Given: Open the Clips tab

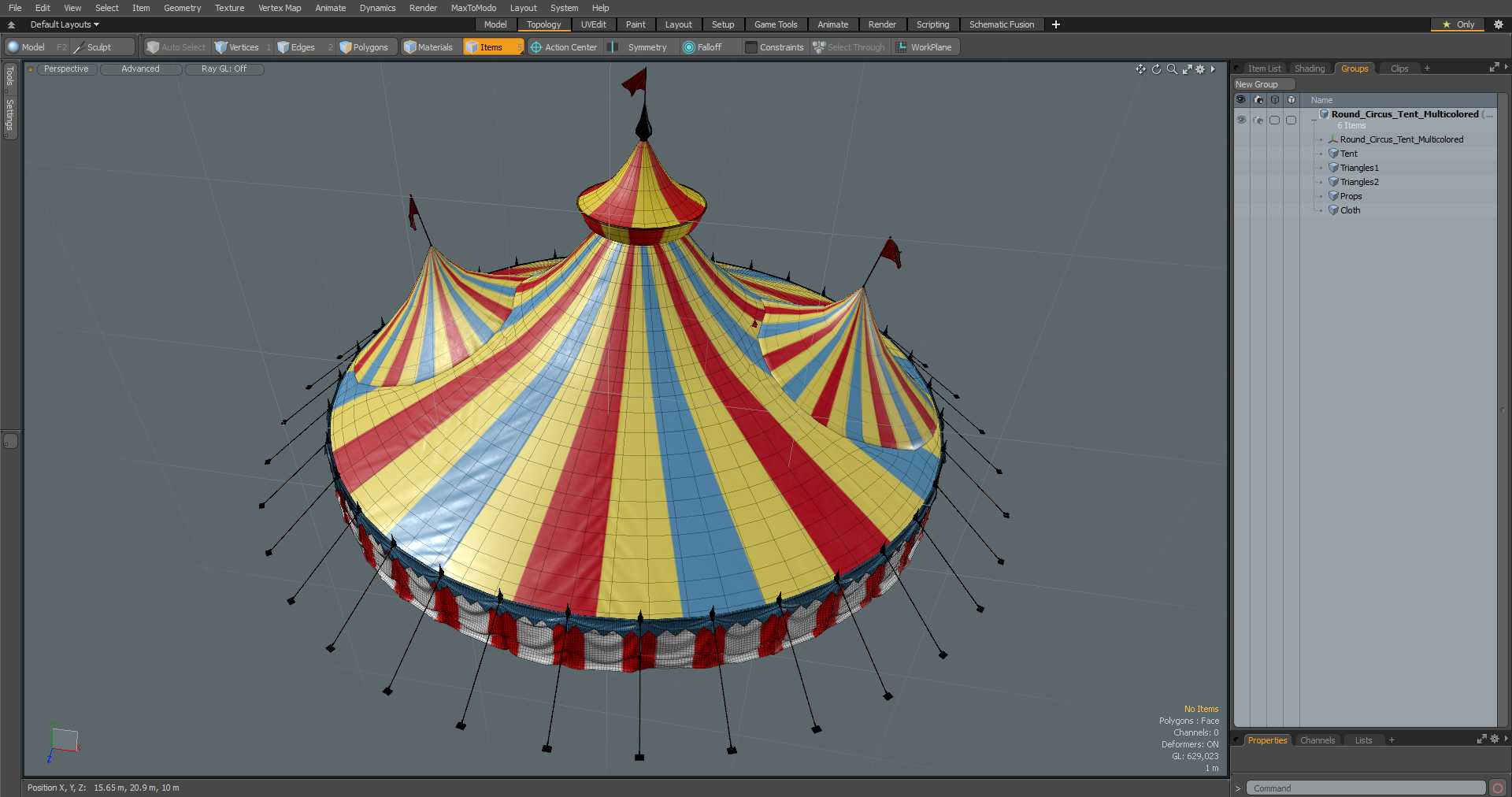Looking at the screenshot, I should coord(1399,69).
